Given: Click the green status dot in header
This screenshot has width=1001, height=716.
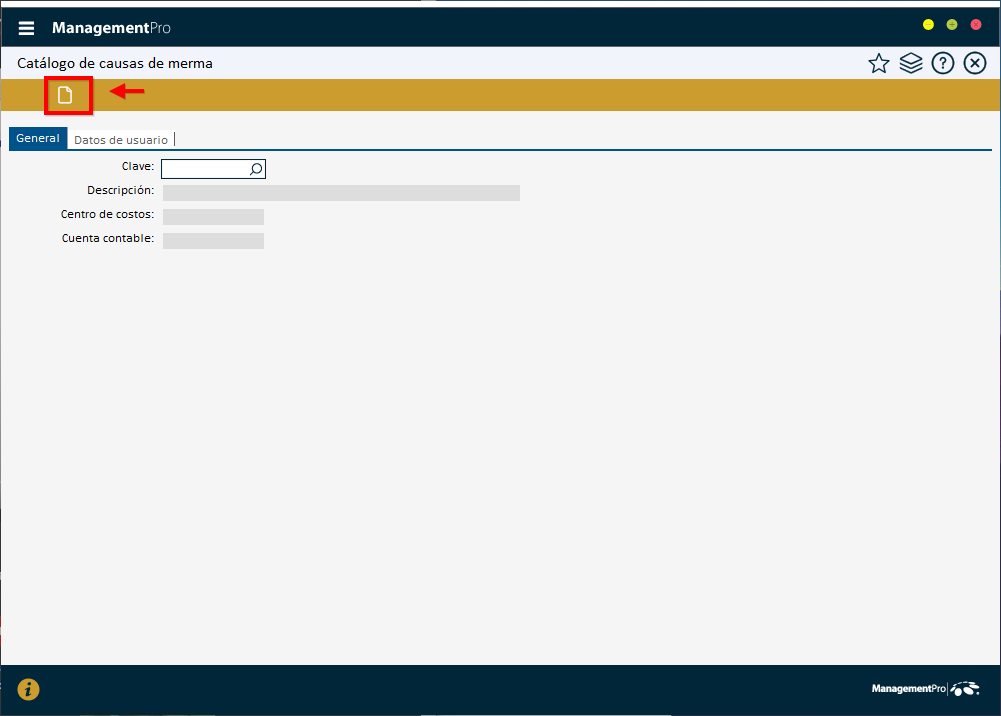Looking at the screenshot, I should pos(952,24).
